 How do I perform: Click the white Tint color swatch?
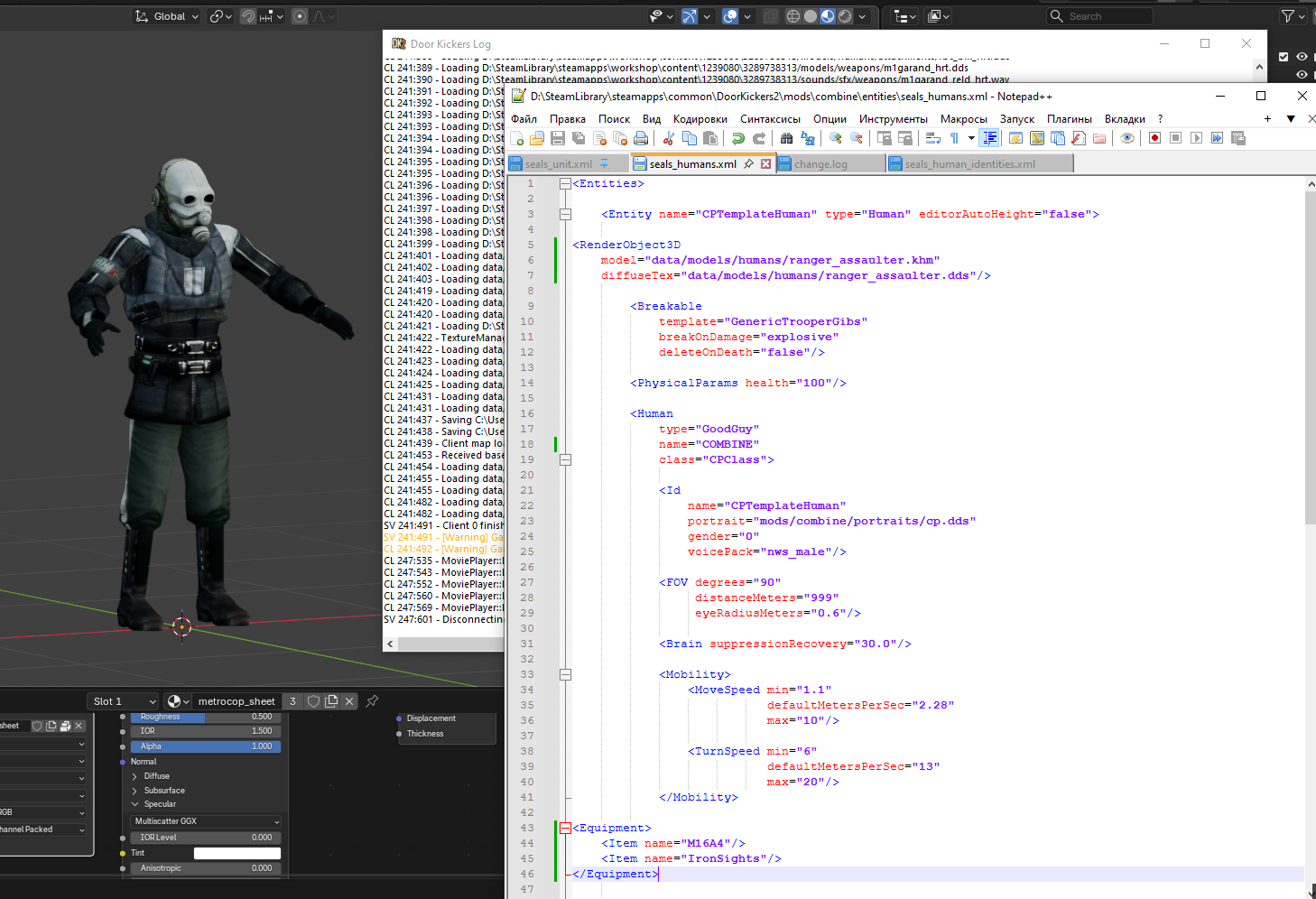(x=237, y=853)
